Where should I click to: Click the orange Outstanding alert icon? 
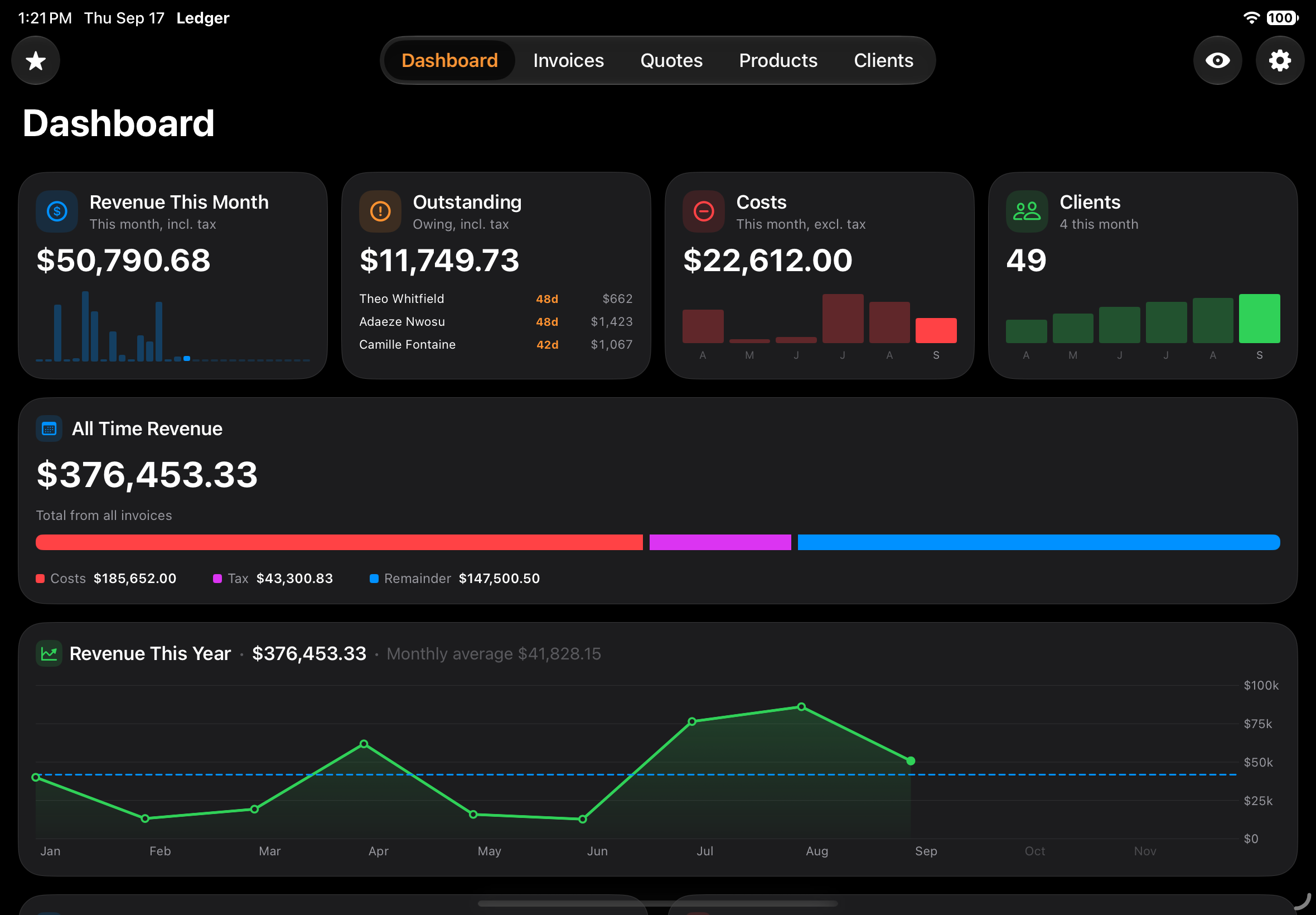point(380,211)
